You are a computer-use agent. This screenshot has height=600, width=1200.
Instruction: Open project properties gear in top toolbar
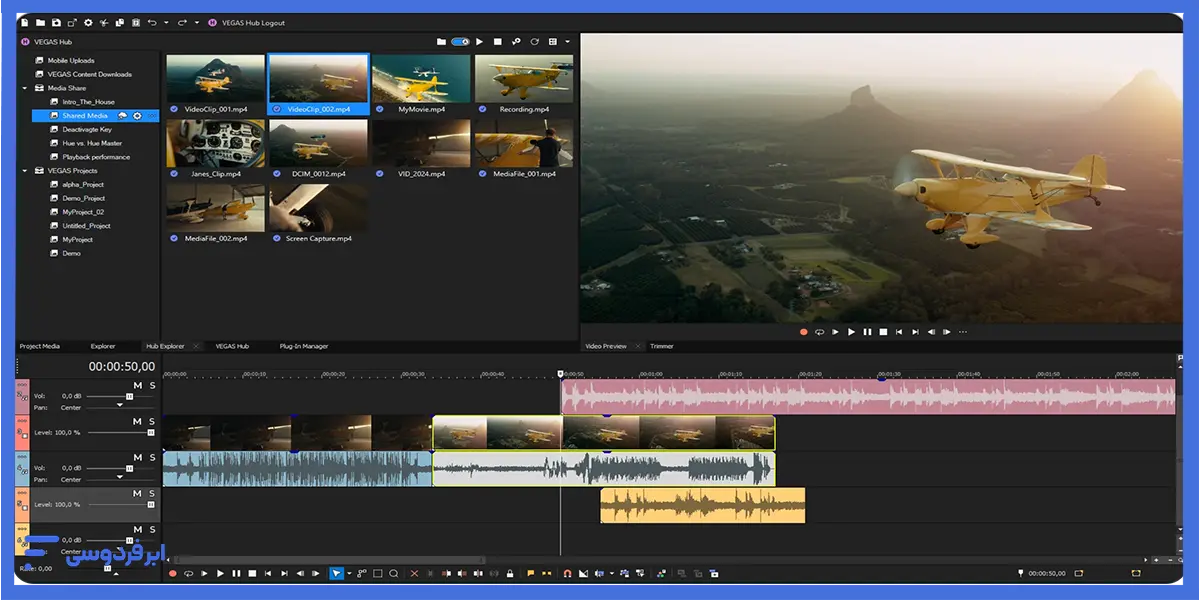(x=88, y=22)
